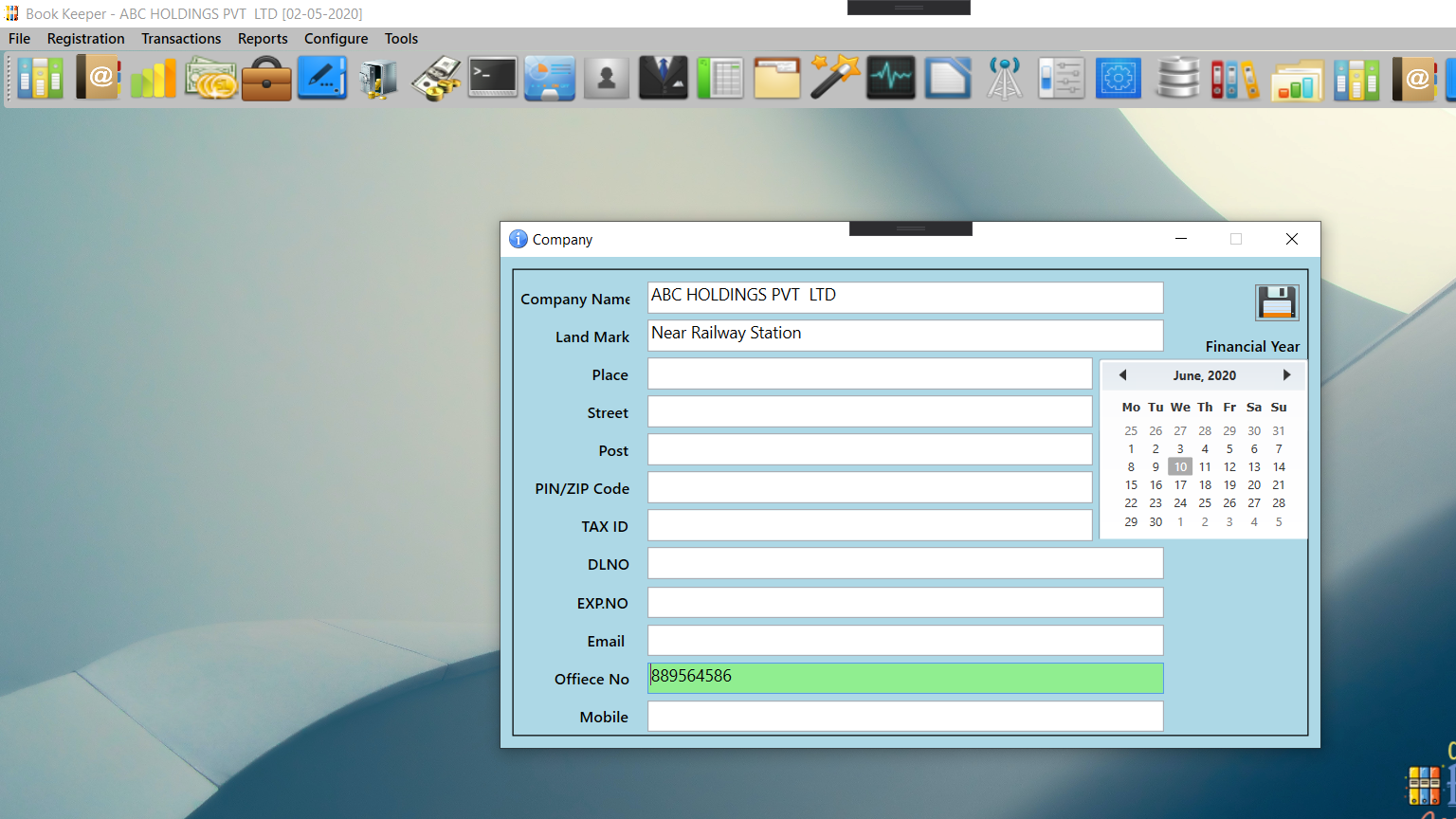Open the Transactions menu

[181, 39]
